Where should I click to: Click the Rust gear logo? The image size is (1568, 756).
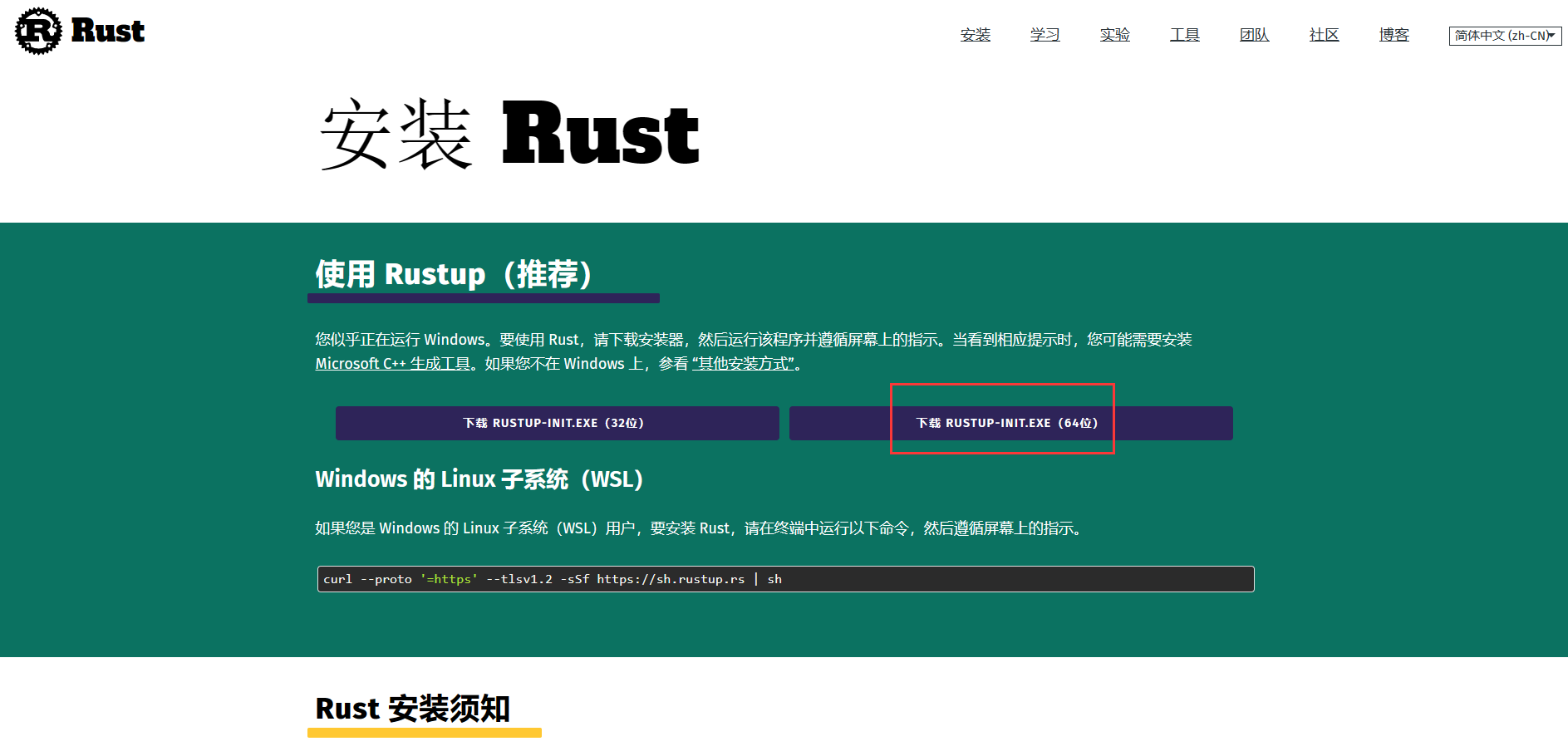37,31
